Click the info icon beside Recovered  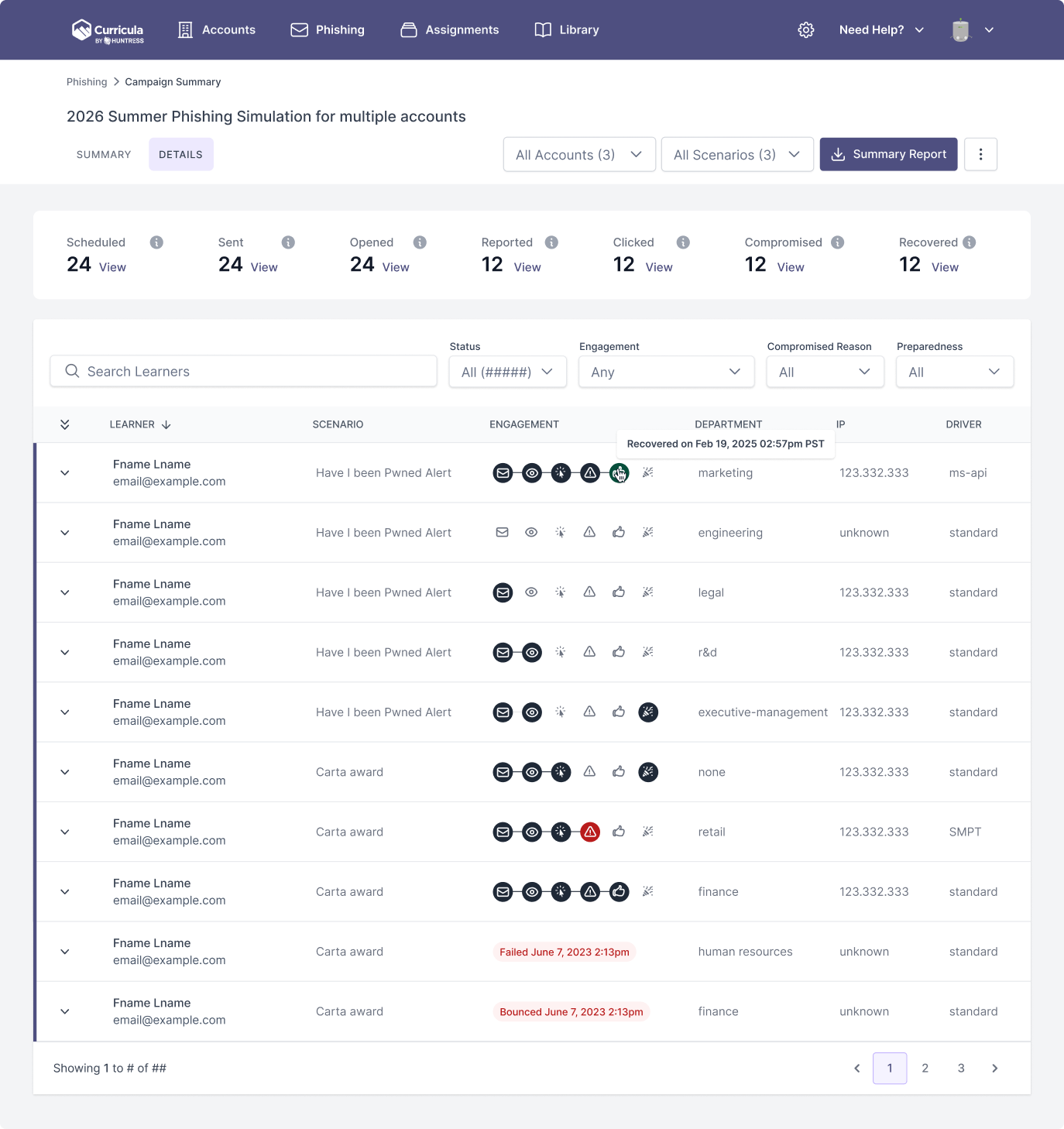tap(970, 242)
